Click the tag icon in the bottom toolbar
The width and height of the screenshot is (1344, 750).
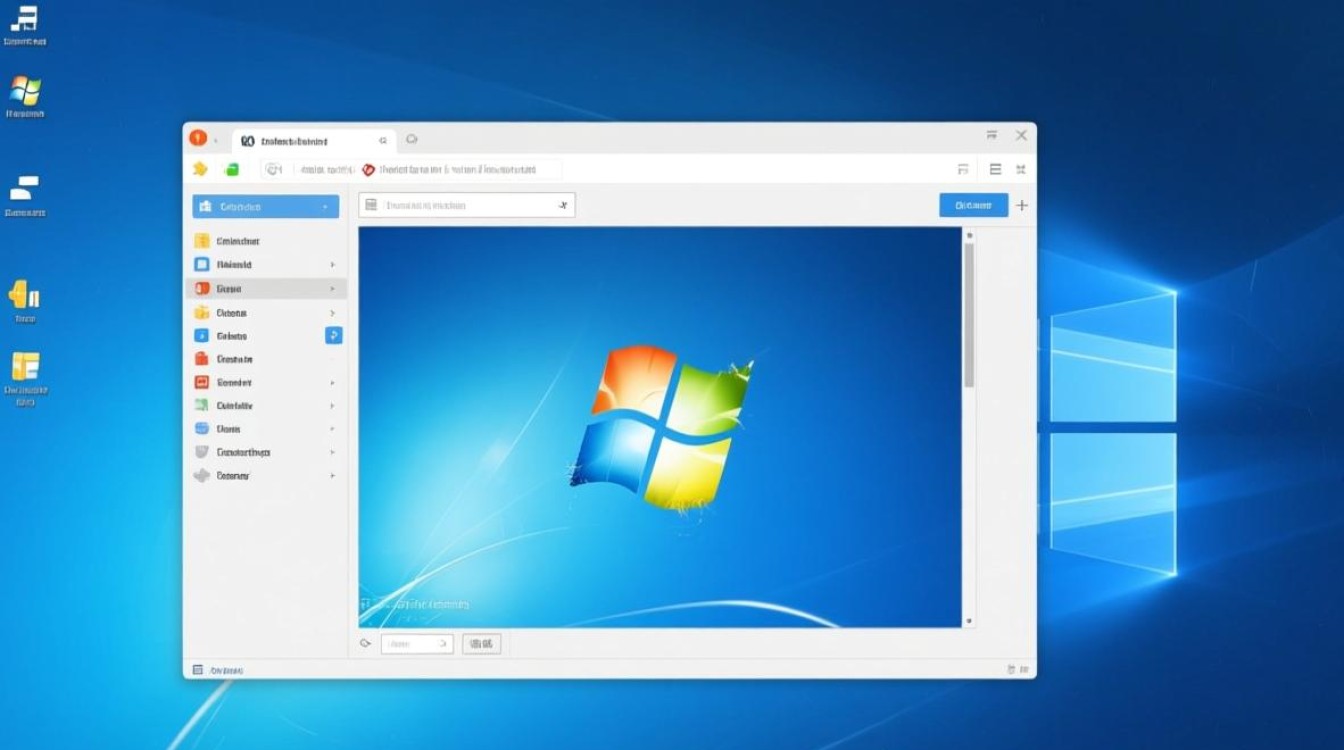coord(367,643)
